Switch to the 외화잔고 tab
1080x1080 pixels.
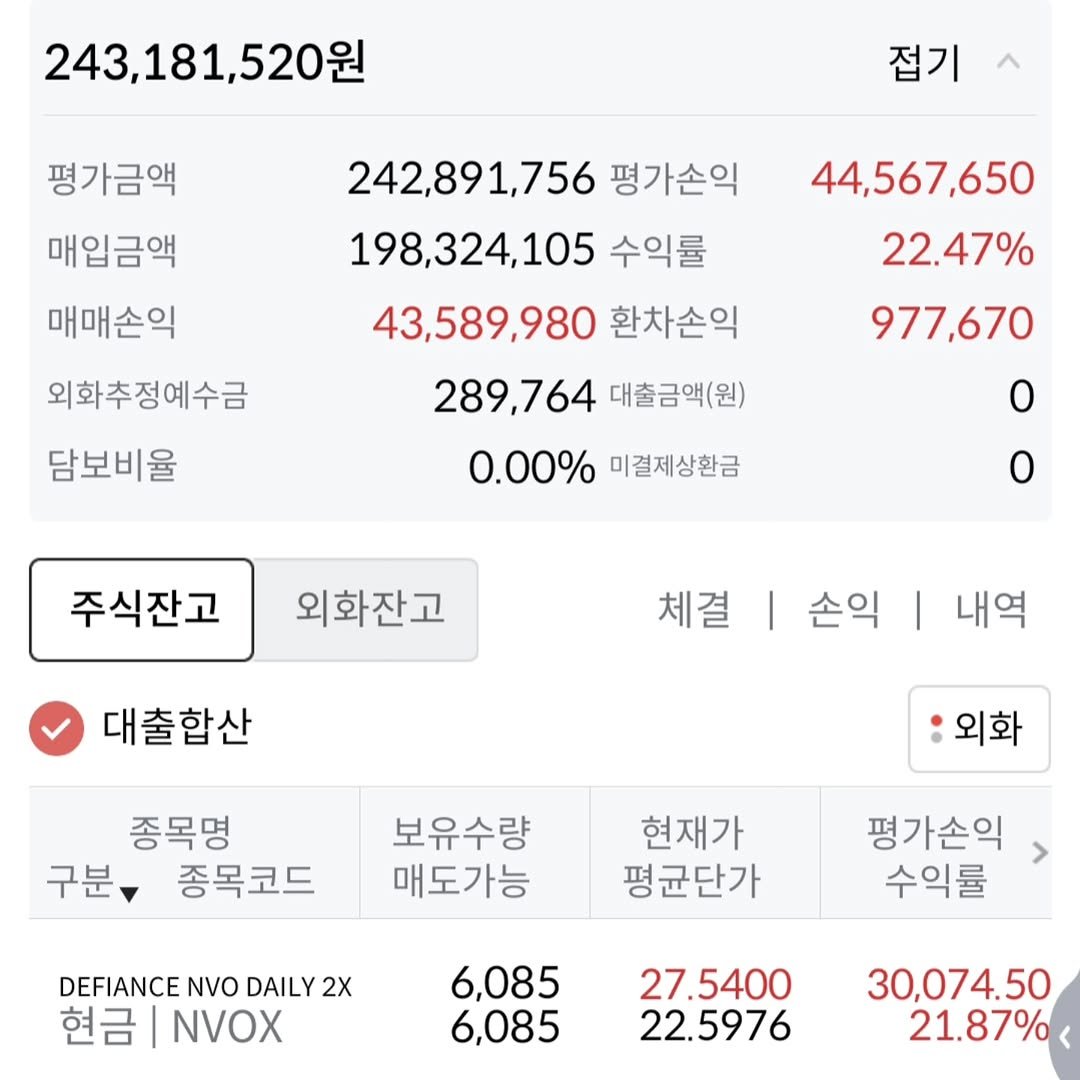pyautogui.click(x=368, y=609)
